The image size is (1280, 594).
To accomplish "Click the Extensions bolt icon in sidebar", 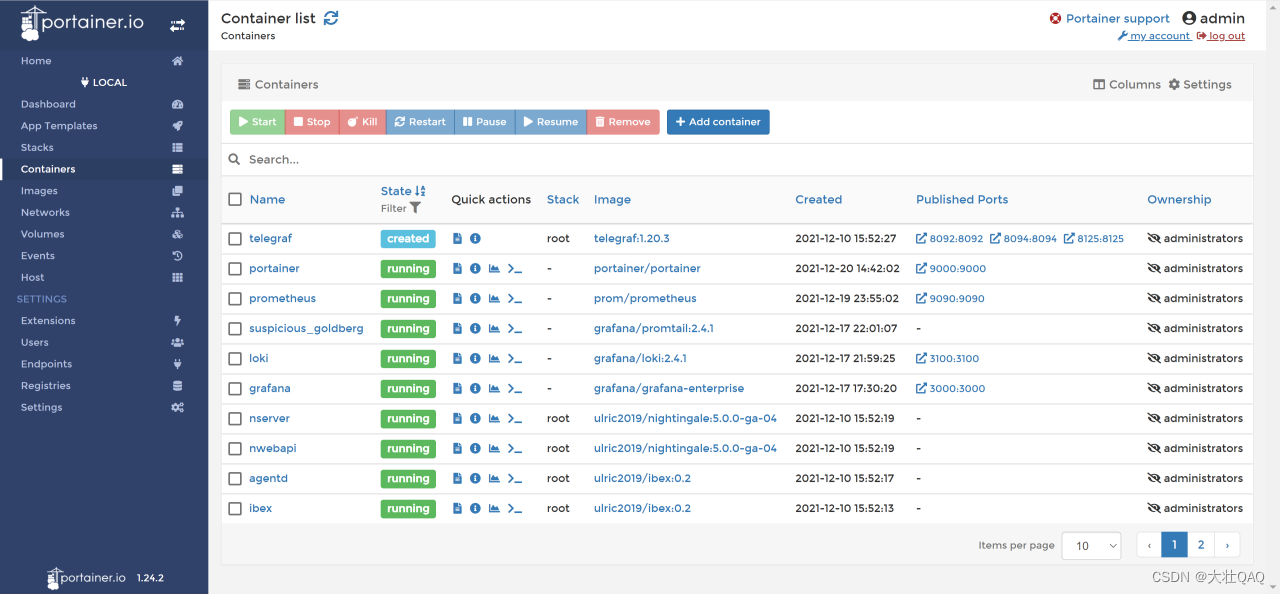I will [x=177, y=321].
